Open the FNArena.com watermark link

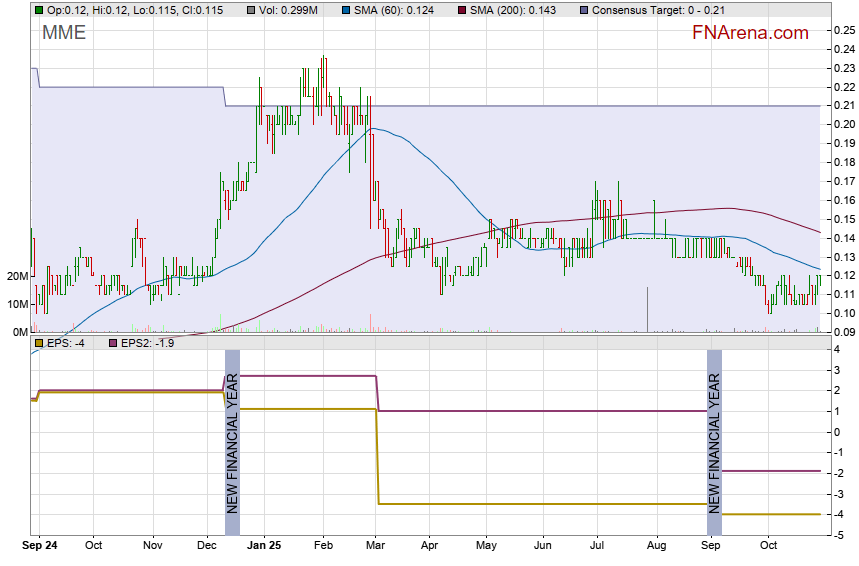coord(749,33)
